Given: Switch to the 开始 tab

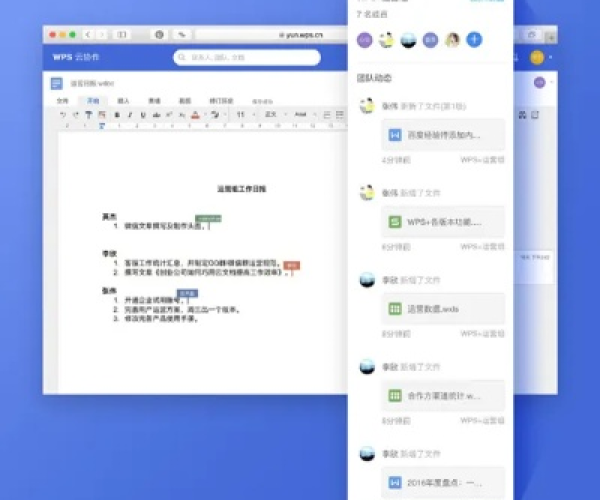Looking at the screenshot, I should [93, 101].
